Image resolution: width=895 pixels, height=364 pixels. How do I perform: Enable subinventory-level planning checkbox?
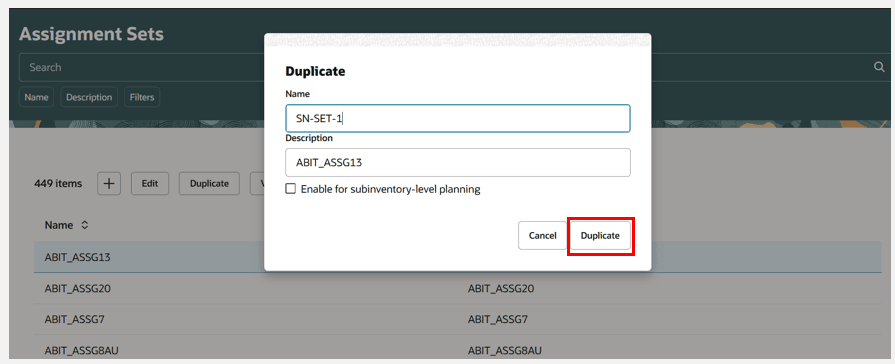point(291,189)
